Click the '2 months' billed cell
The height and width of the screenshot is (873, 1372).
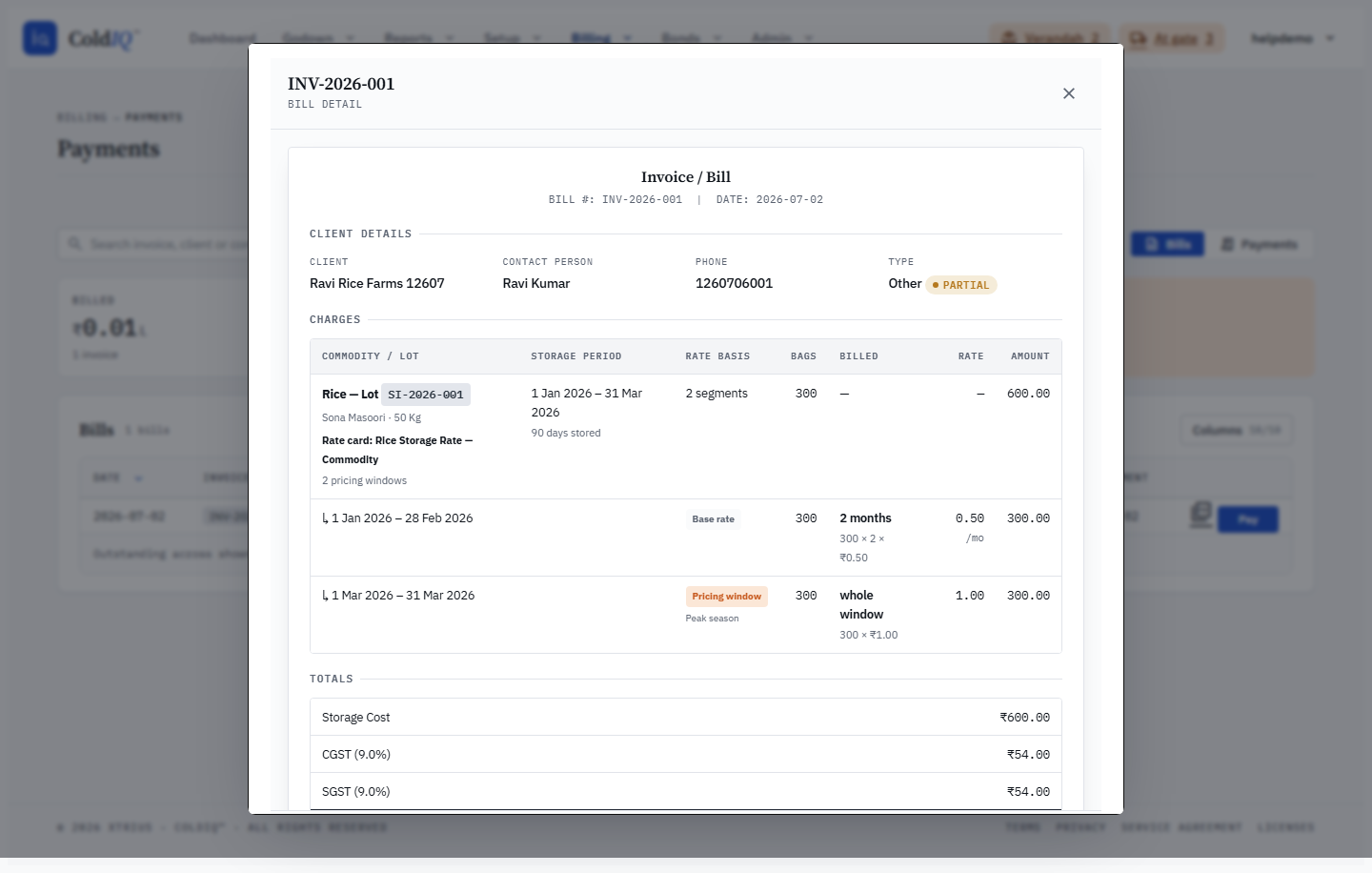click(865, 518)
